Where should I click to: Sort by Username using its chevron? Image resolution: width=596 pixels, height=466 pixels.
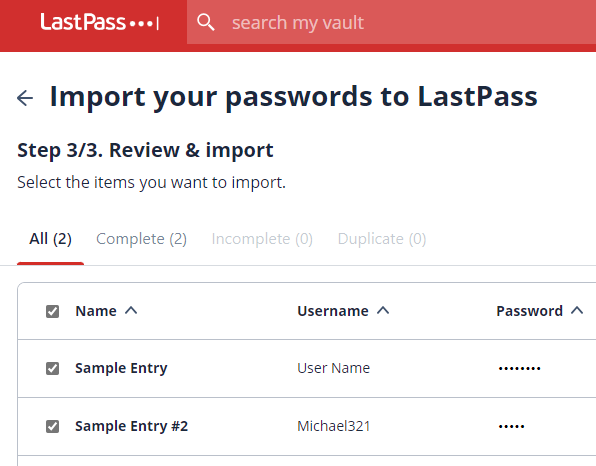coord(383,311)
